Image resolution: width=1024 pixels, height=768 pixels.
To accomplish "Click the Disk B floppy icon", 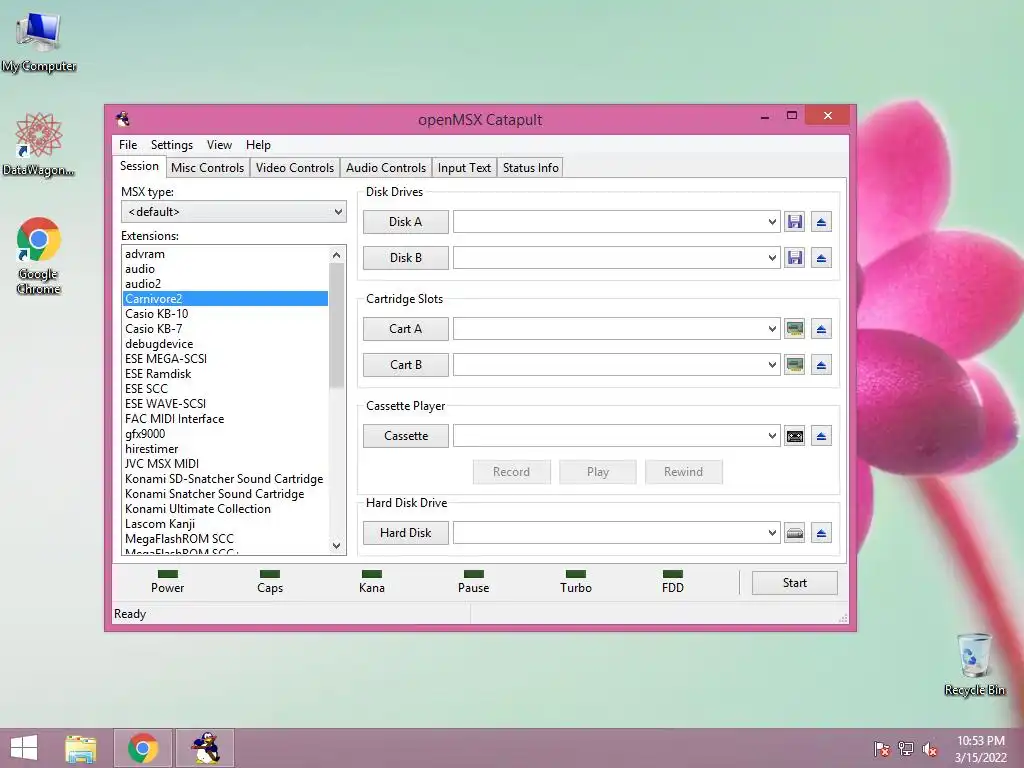I will coord(794,258).
